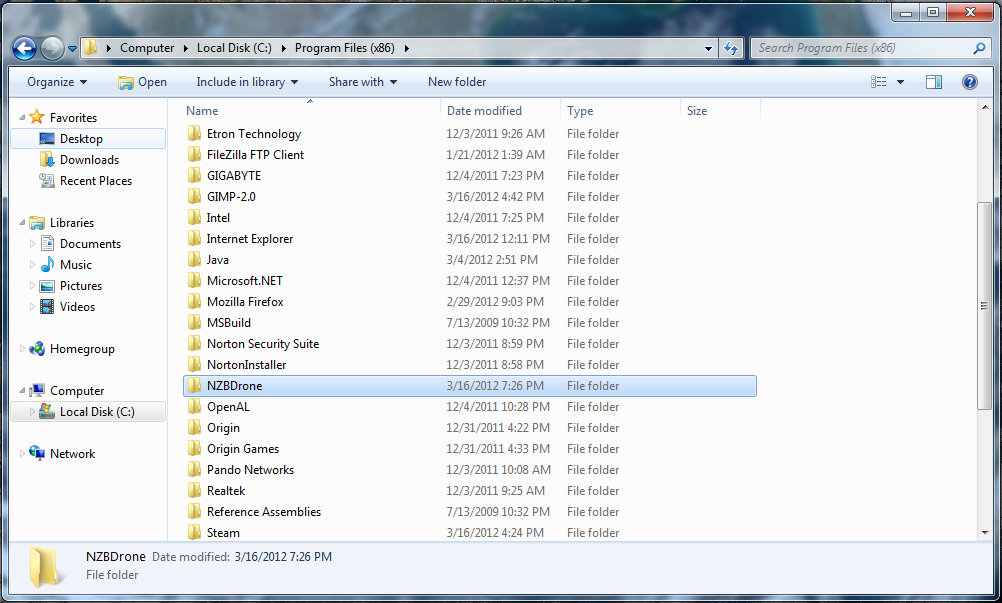Select Favorites star in navigation pane
Image resolution: width=1002 pixels, height=603 pixels.
37,117
